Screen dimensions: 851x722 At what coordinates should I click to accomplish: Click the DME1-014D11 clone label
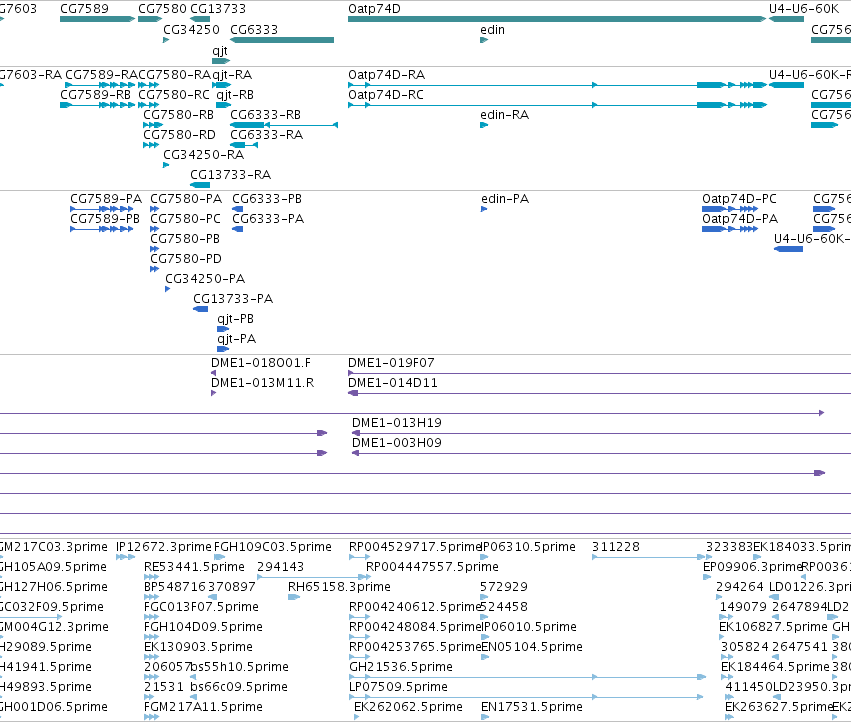point(393,383)
